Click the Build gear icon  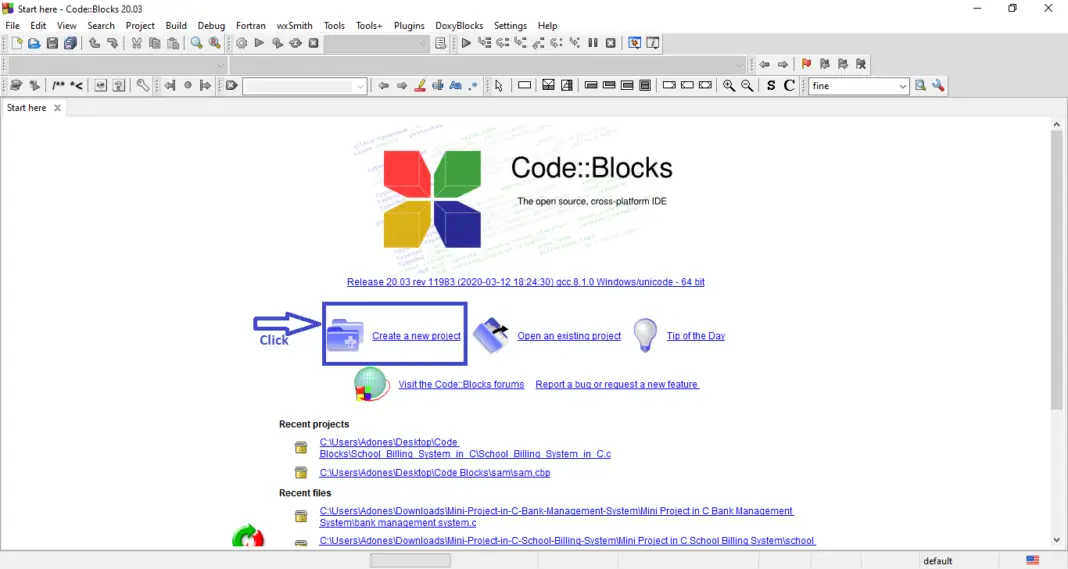coord(241,44)
